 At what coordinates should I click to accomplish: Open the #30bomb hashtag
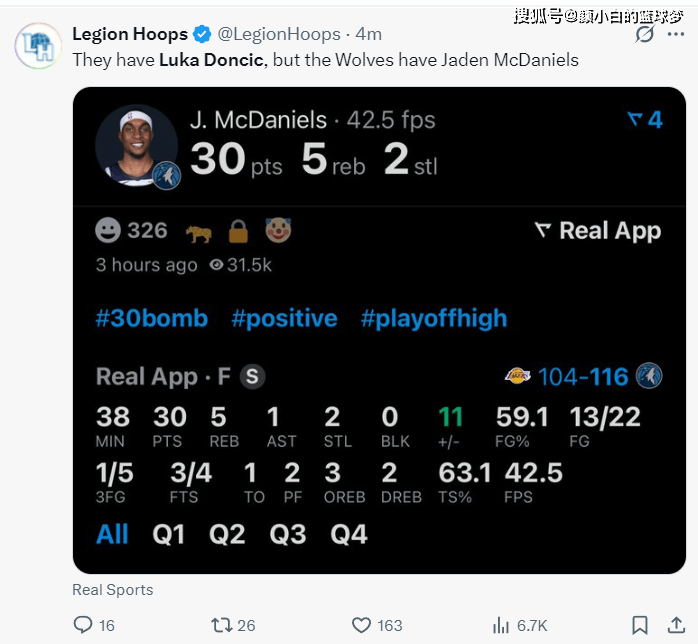(152, 318)
